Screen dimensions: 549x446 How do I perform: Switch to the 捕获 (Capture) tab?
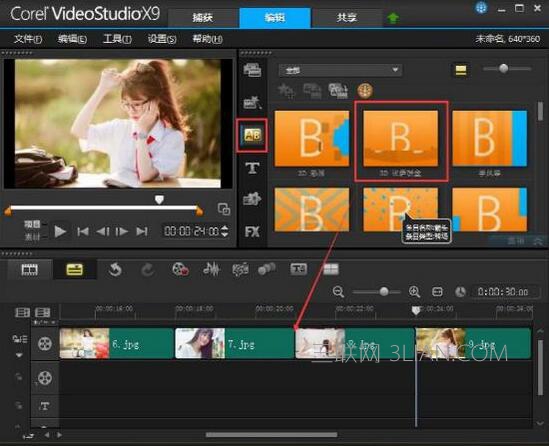tap(203, 18)
